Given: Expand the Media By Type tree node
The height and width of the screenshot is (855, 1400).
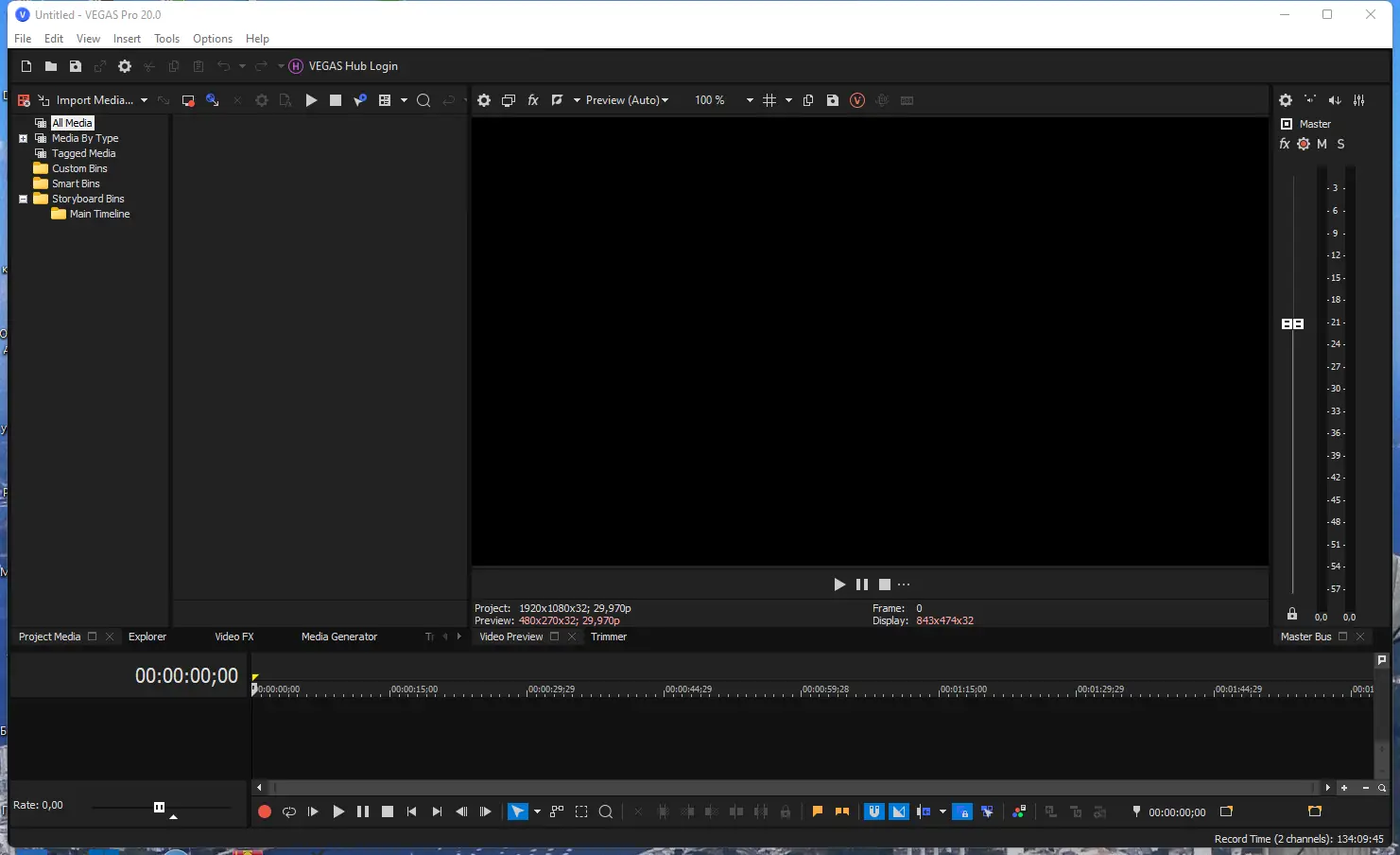Looking at the screenshot, I should tap(23, 138).
